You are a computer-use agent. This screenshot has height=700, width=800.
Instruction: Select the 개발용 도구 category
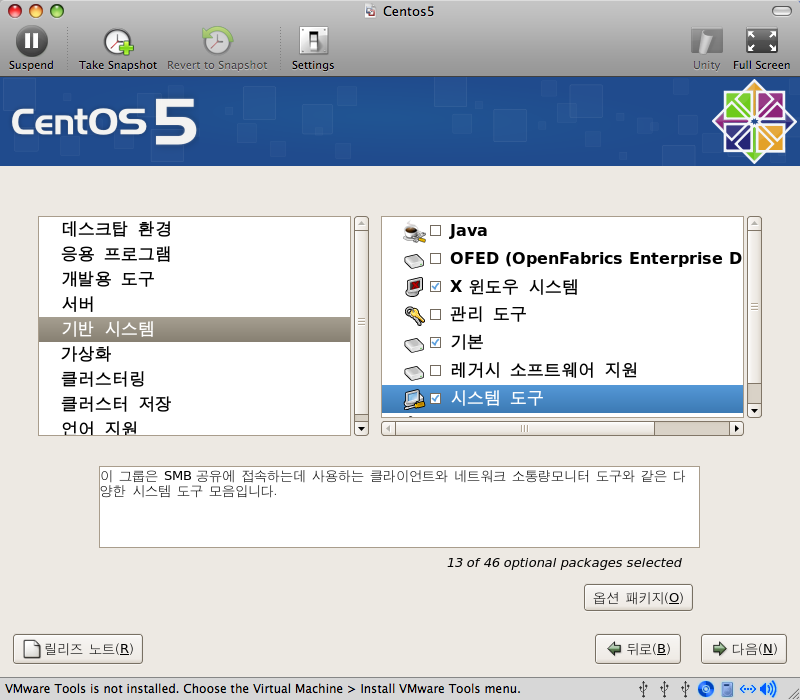click(194, 279)
